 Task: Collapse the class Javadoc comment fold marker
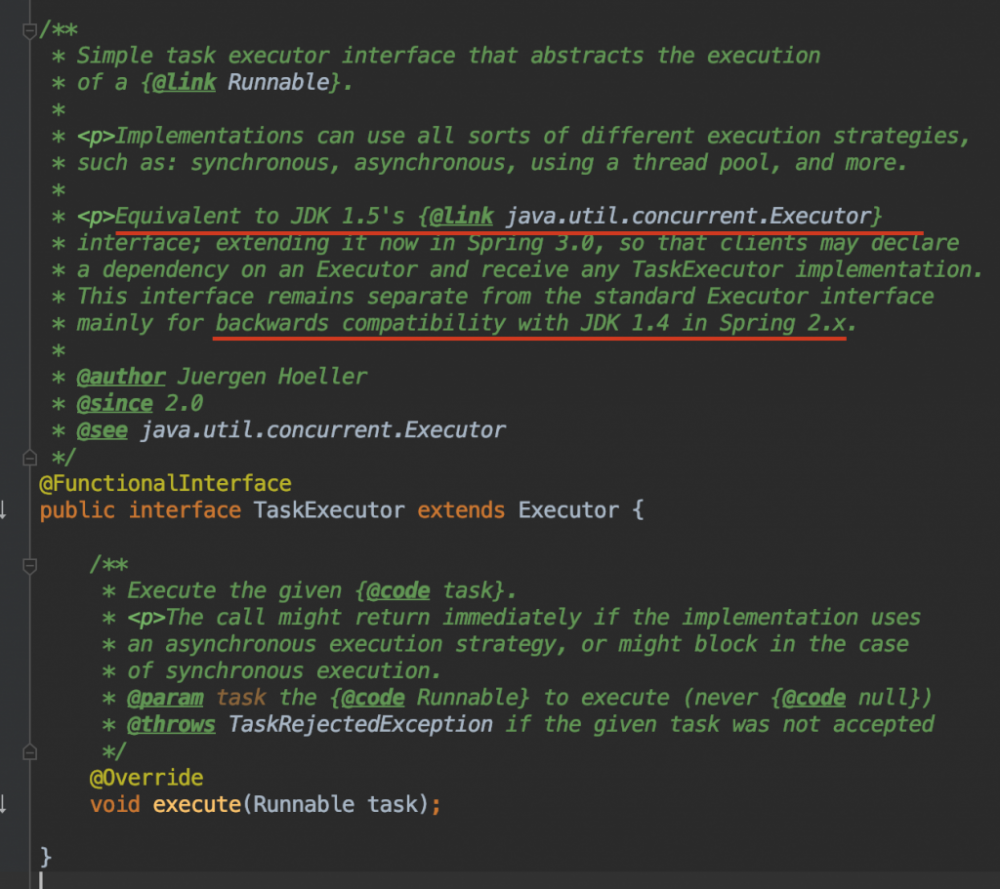(29, 30)
